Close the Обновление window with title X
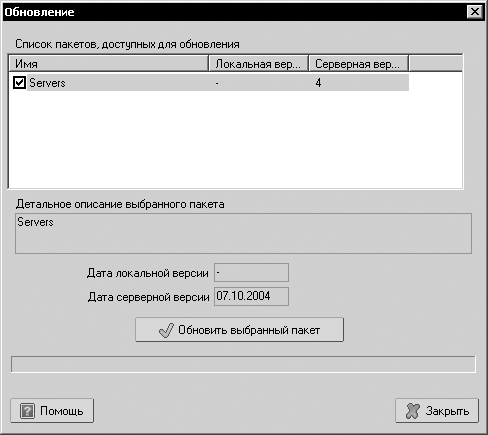 [x=475, y=12]
